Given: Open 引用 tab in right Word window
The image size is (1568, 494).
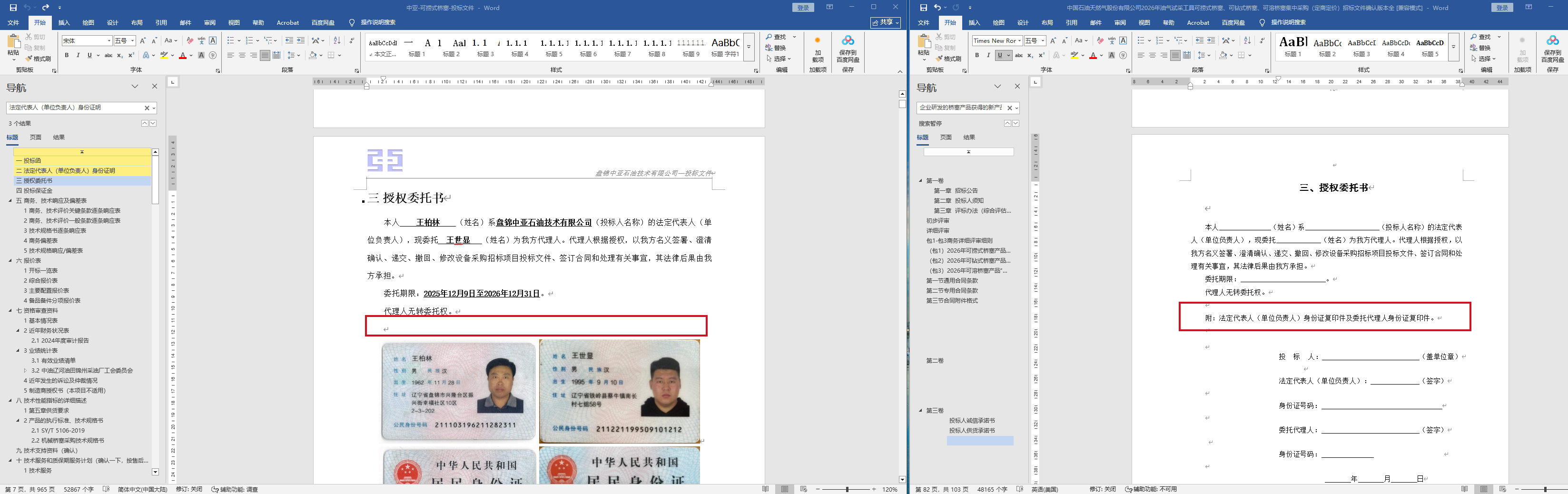Looking at the screenshot, I should coord(1071,22).
